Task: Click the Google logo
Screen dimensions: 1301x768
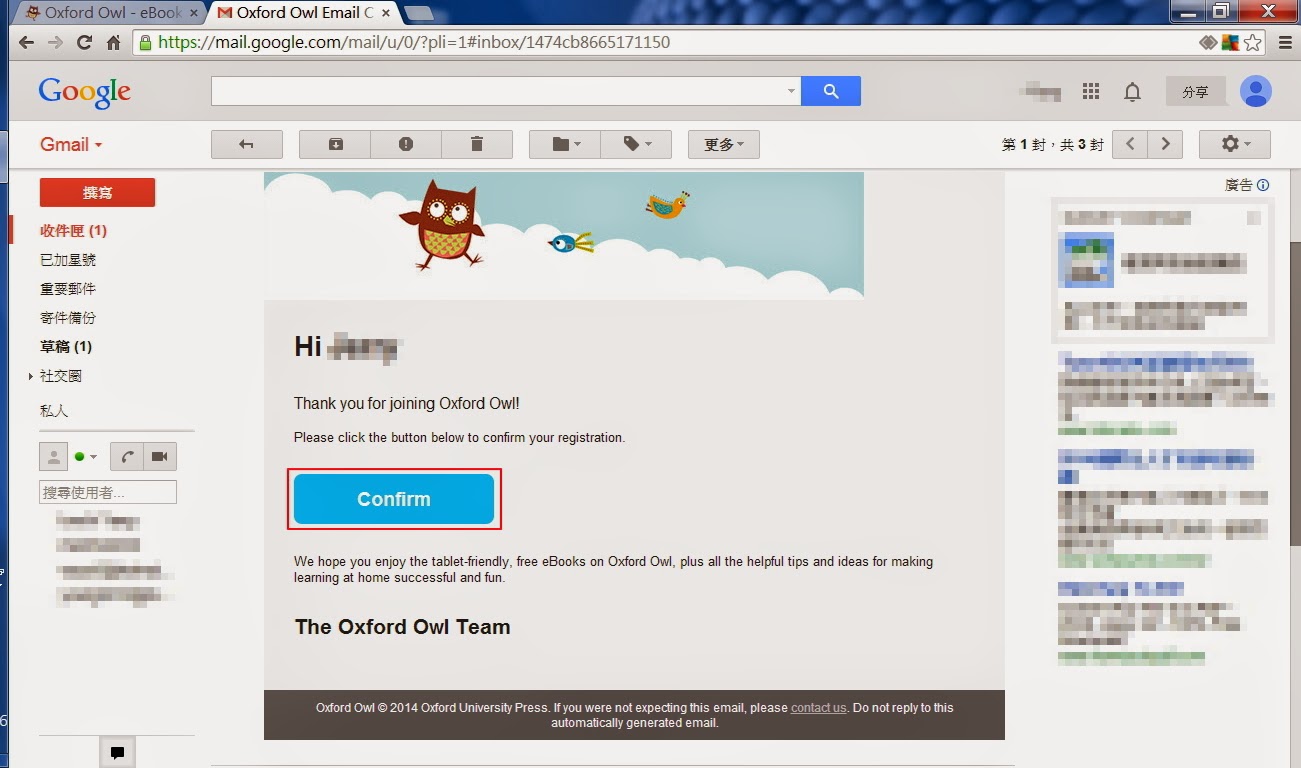Action: (85, 92)
